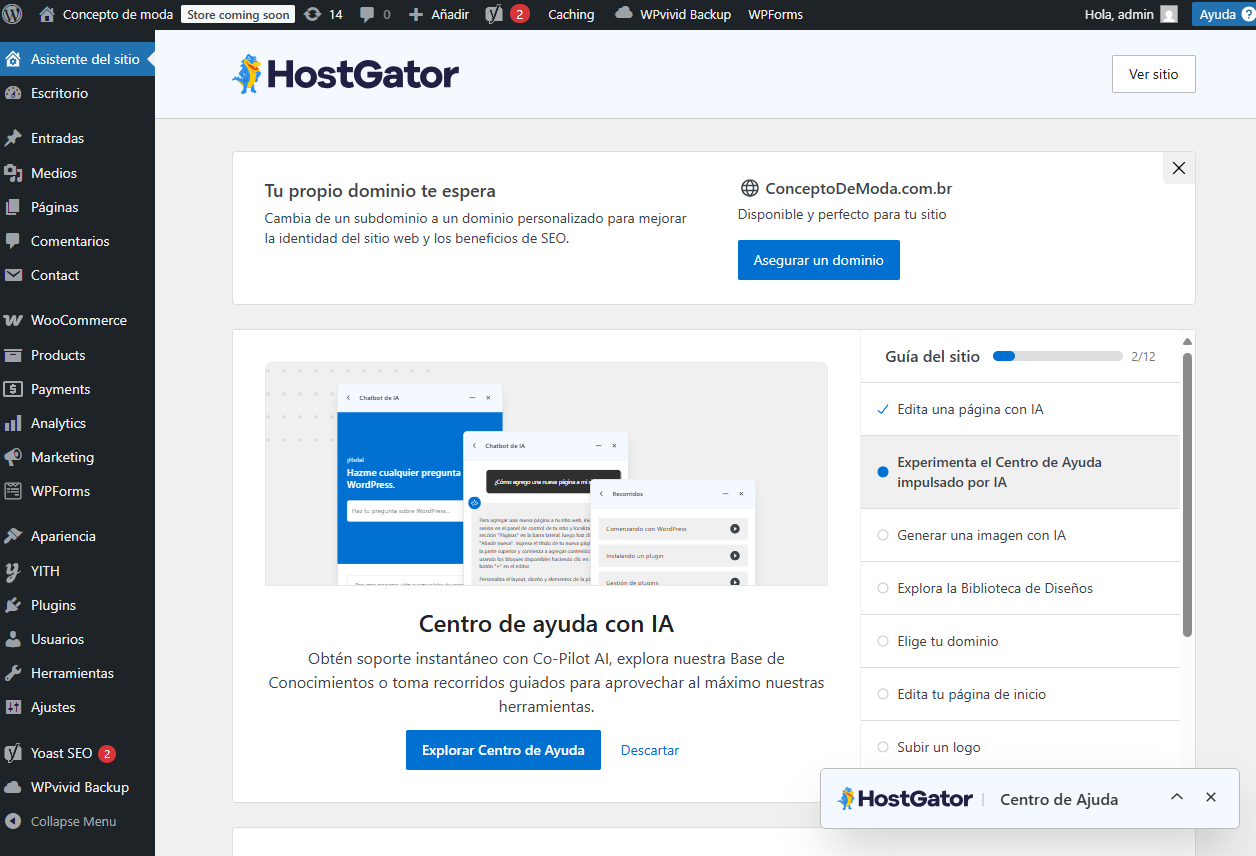Open the WPvivid Backup cloud icon in admin bar
Viewport: 1256px width, 856px height.
click(624, 14)
